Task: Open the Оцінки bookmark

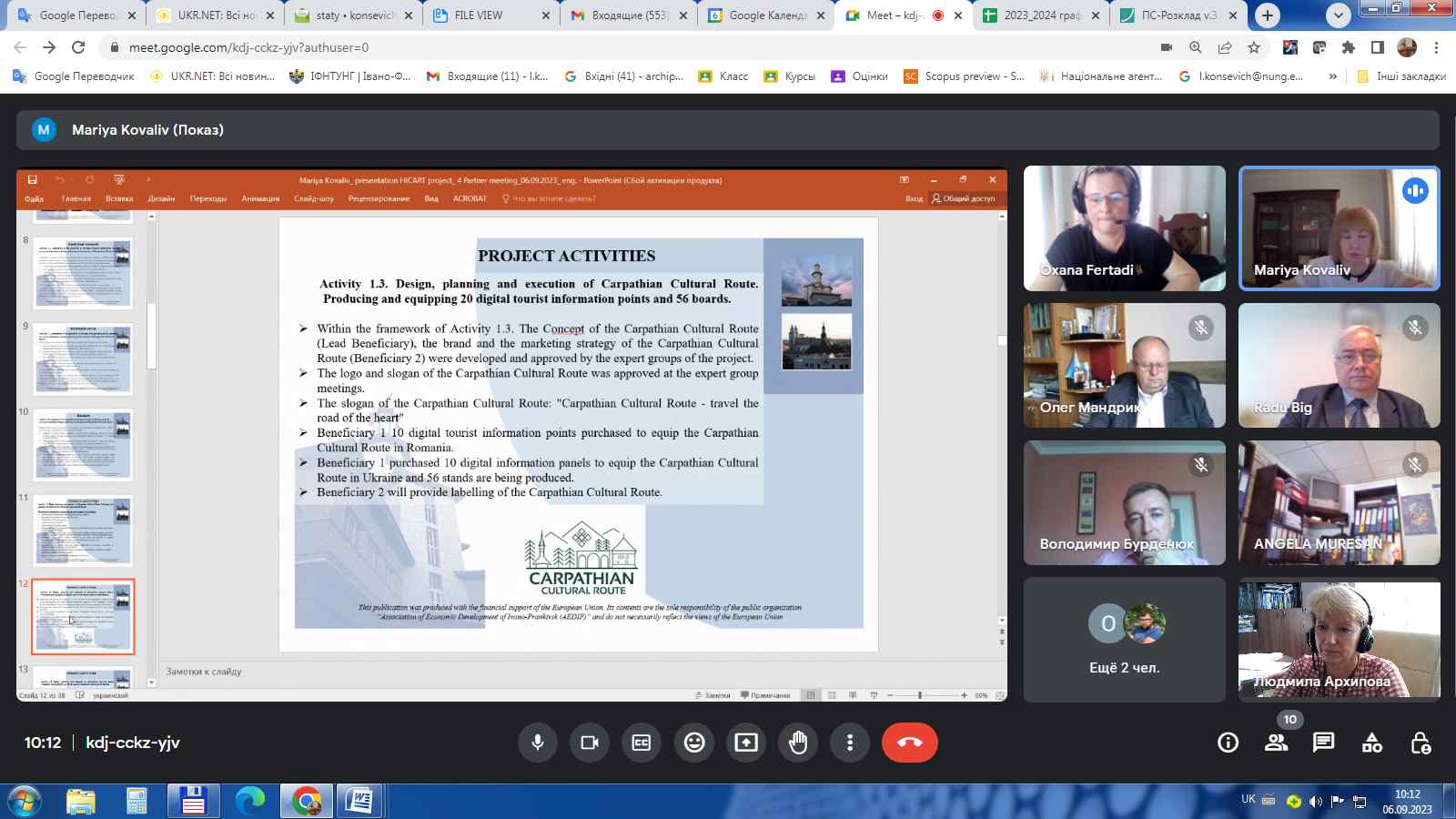Action: click(x=859, y=76)
